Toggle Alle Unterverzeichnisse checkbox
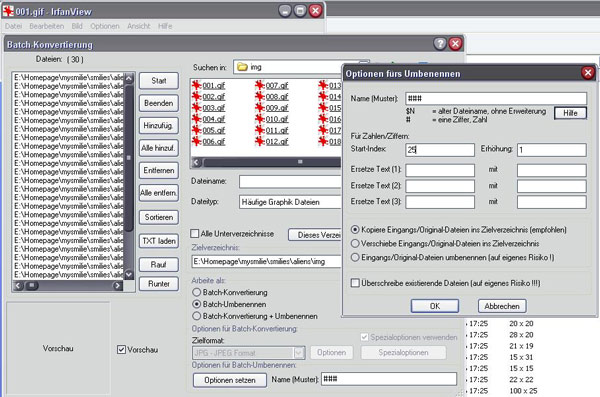This screenshot has width=600, height=397. [x=195, y=233]
